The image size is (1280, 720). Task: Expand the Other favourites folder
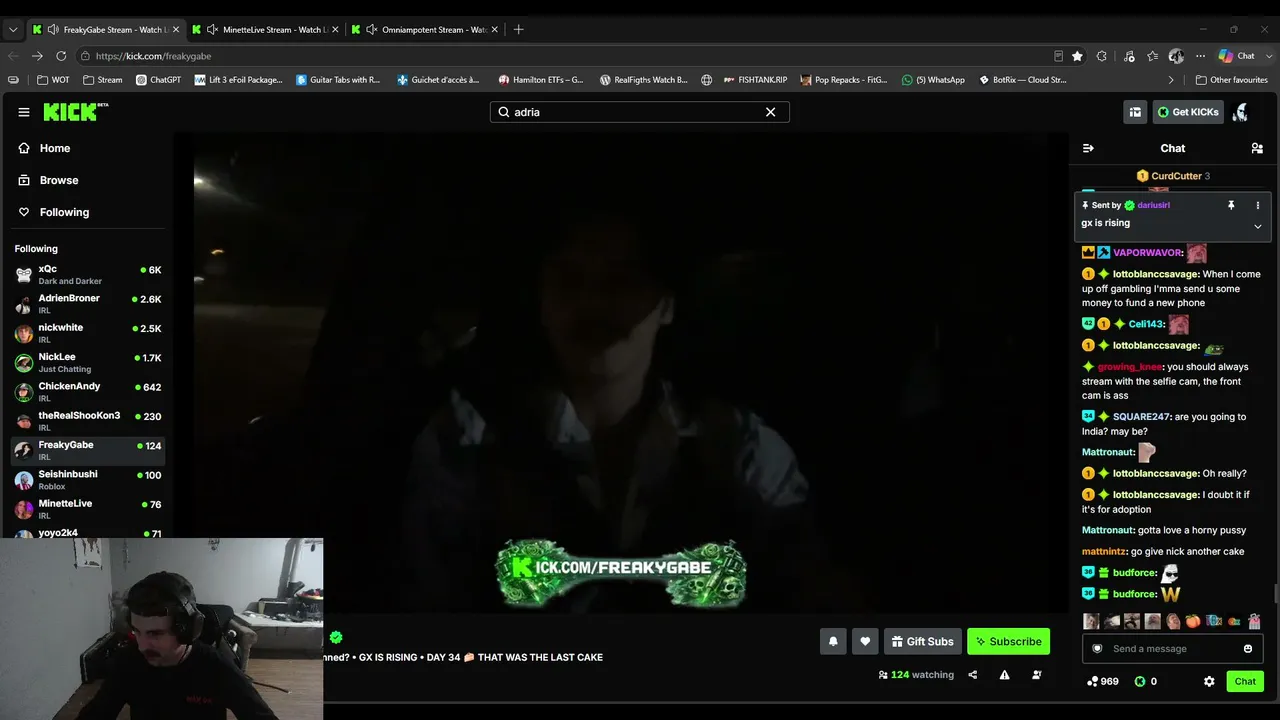tap(1231, 80)
